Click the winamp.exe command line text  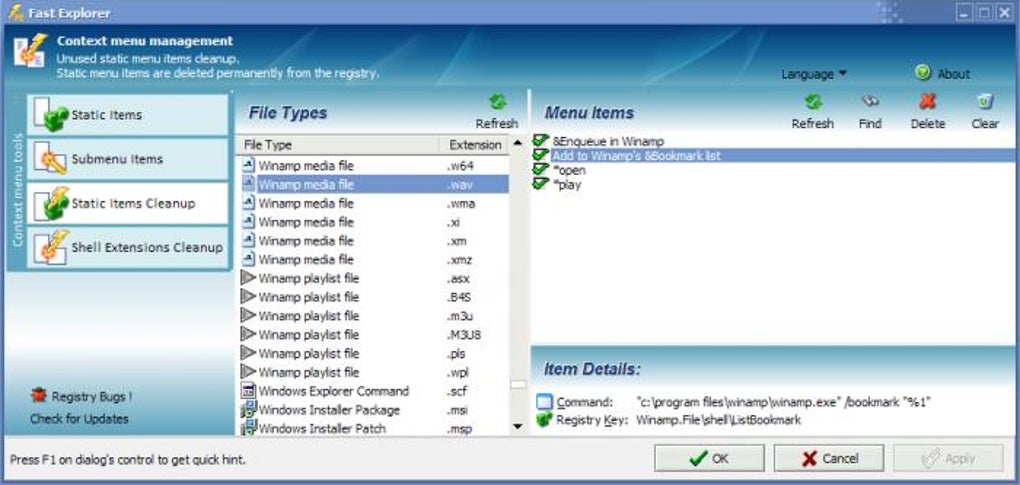coord(783,402)
